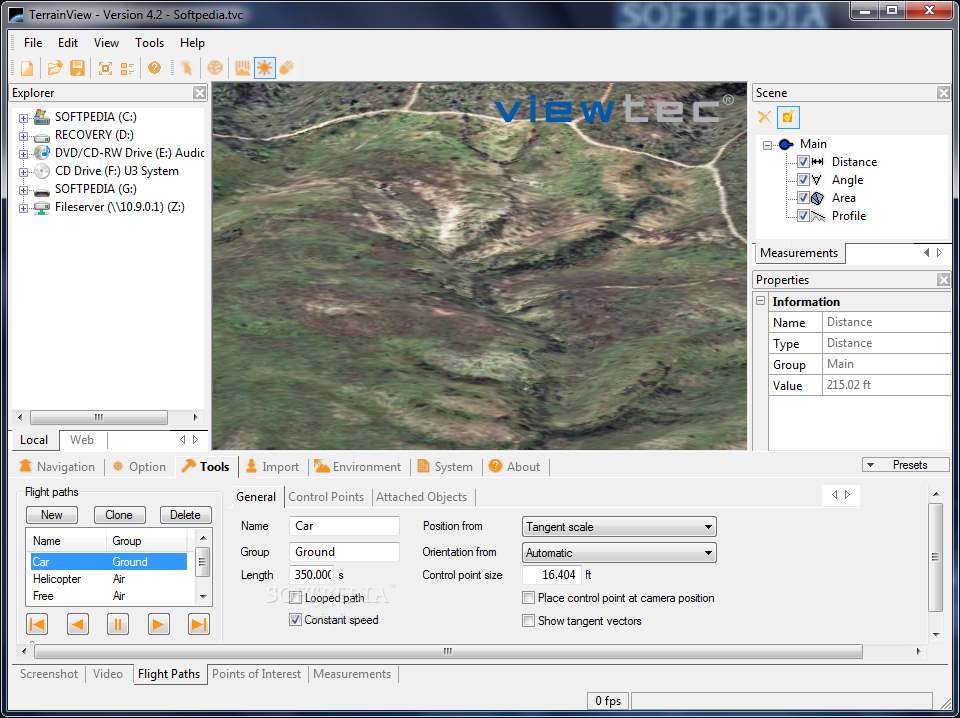
Task: Expand SOFTPEDIA (C:) tree node
Action: pos(23,118)
